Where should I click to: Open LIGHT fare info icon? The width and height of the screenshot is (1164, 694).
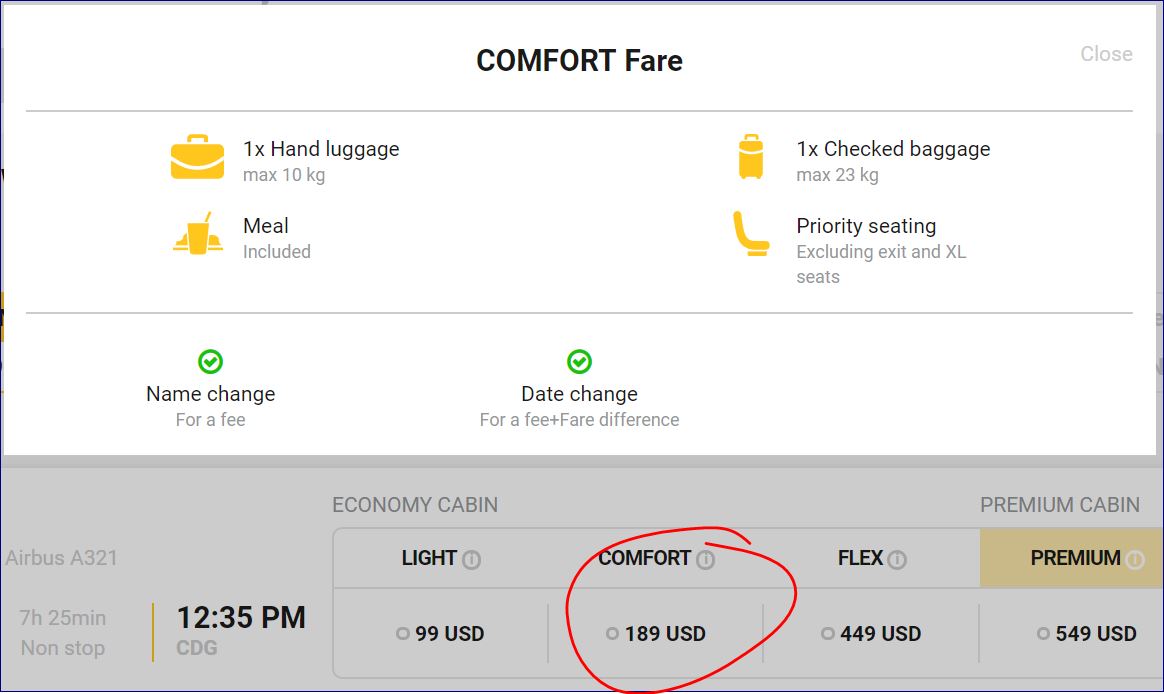[x=471, y=560]
